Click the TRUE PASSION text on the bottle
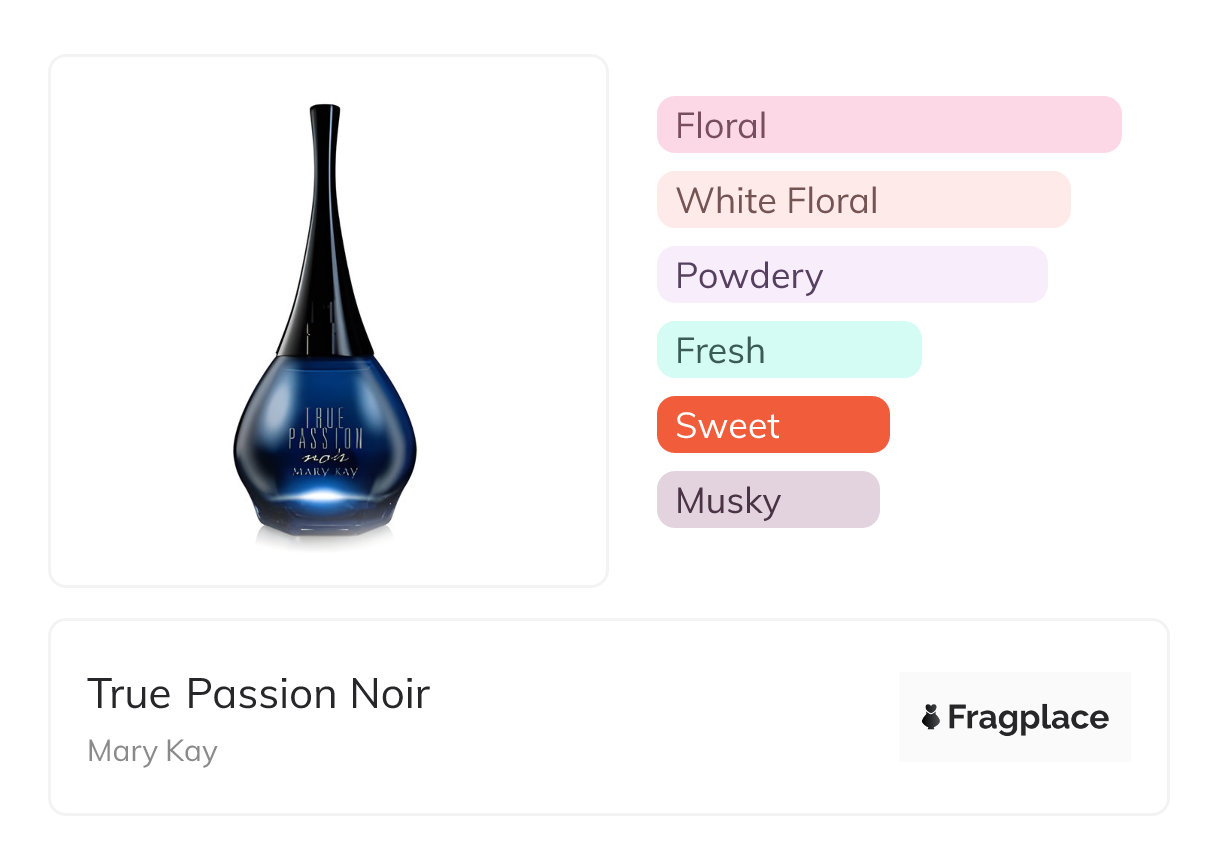Image resolution: width=1218 pixels, height=864 pixels. click(325, 424)
